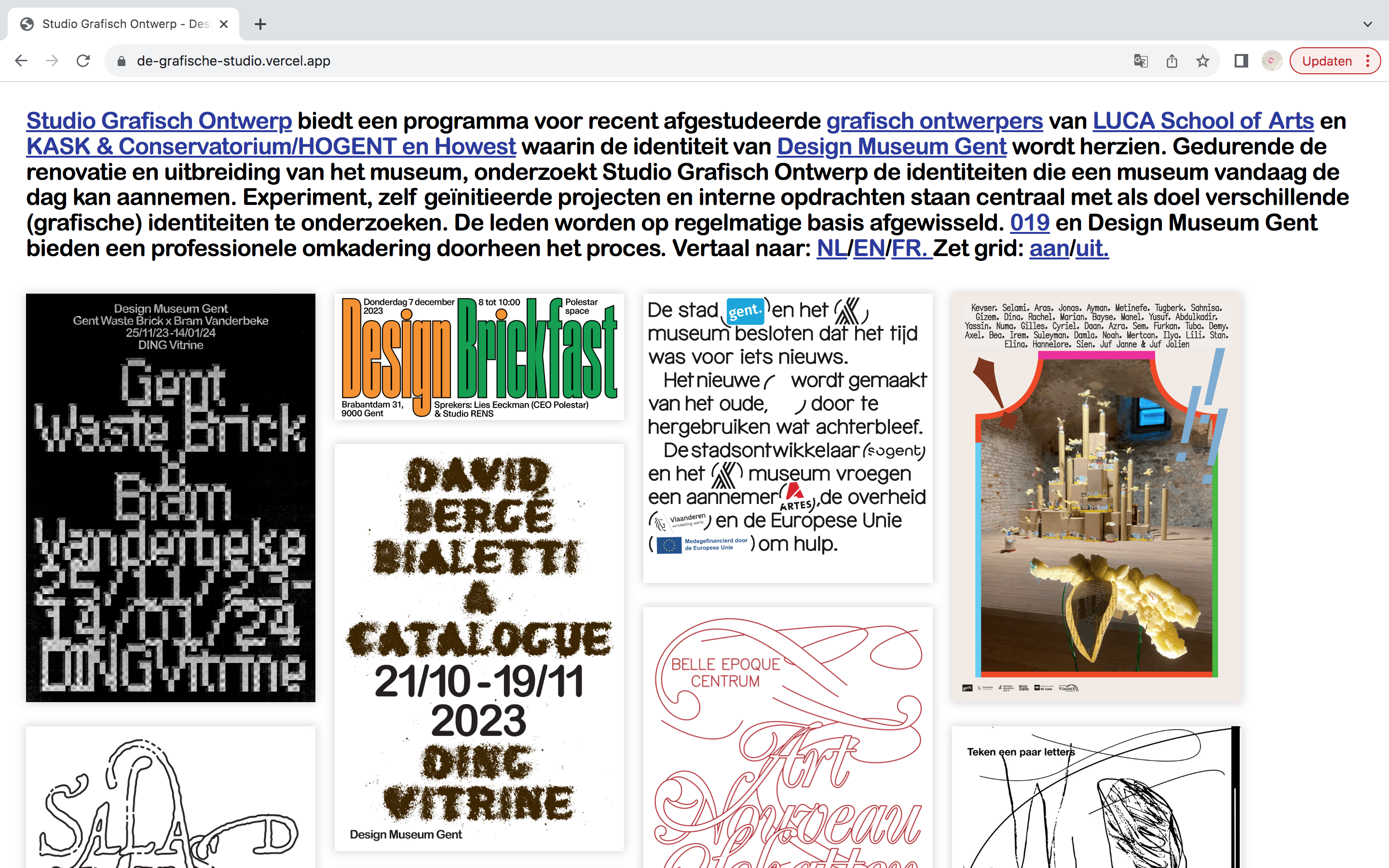Open the SALAD outline lettering image
The image size is (1389, 868).
[x=170, y=798]
